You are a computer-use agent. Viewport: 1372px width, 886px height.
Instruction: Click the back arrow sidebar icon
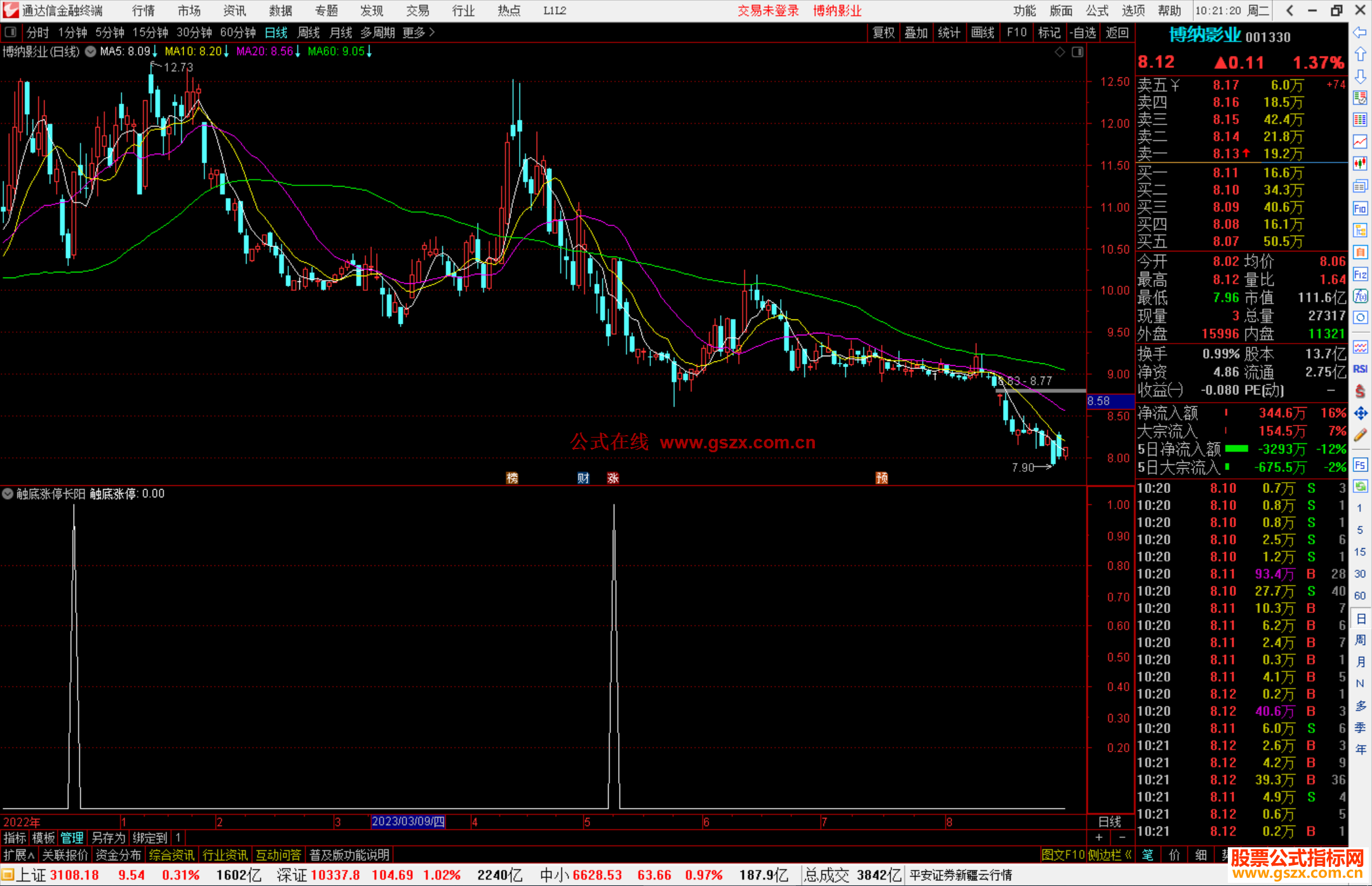pyautogui.click(x=1360, y=32)
